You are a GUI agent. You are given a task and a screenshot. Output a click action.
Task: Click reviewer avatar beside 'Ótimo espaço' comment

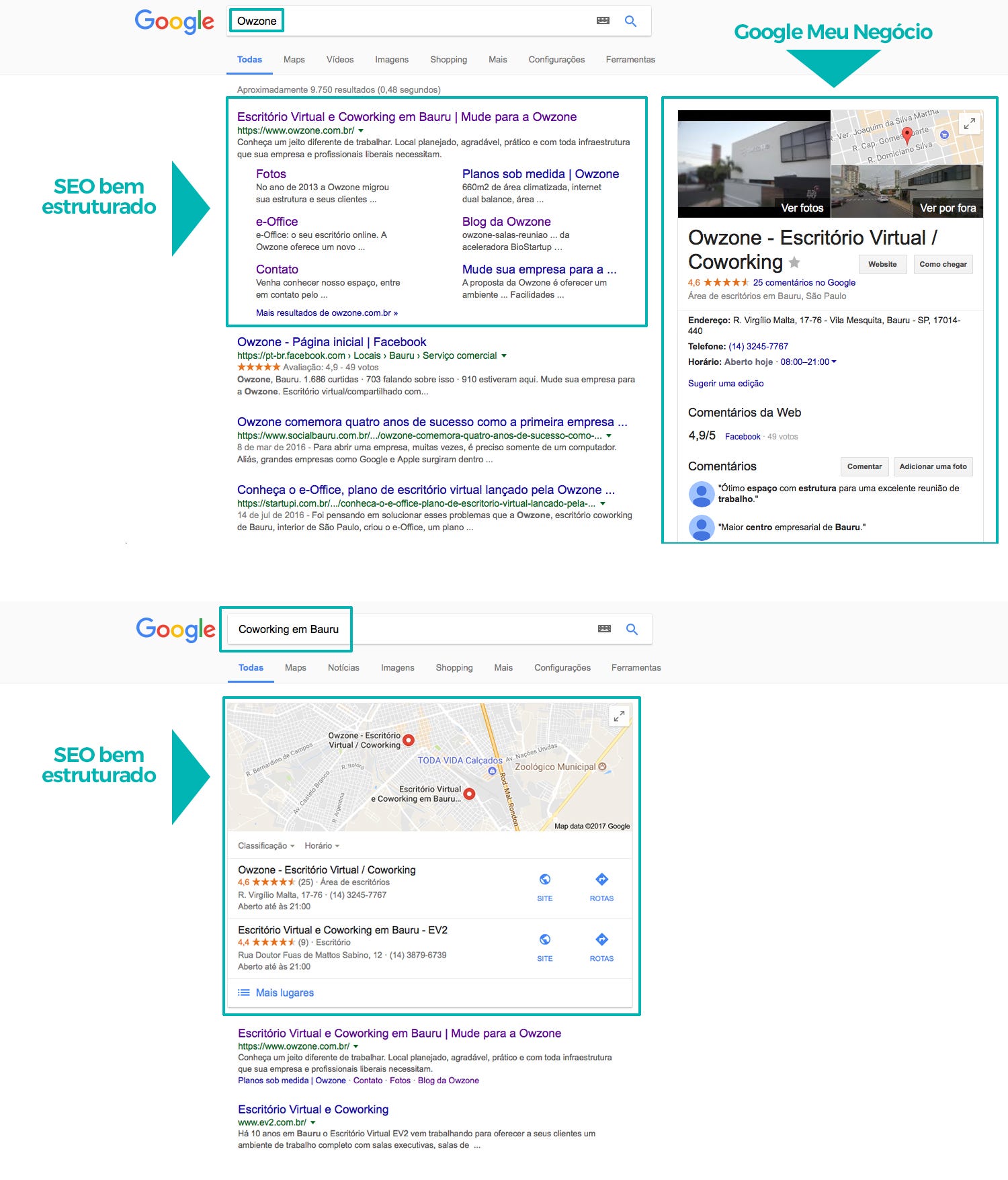point(702,494)
